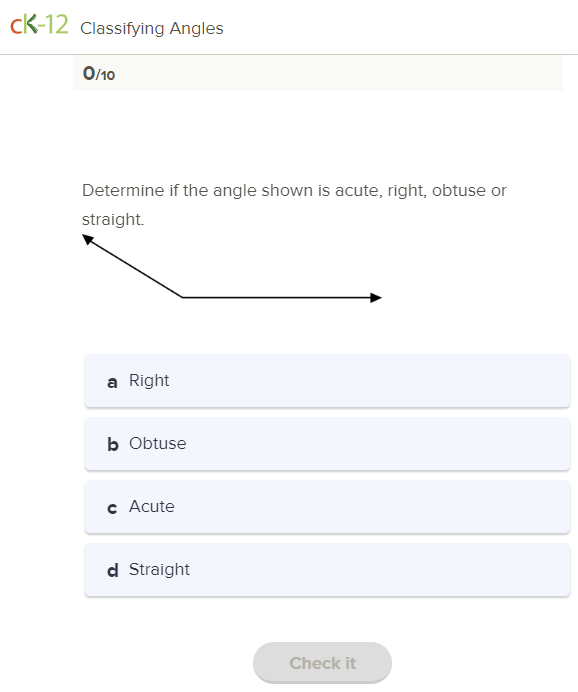578x692 pixels.
Task: Submit with the Check it button
Action: point(322,663)
